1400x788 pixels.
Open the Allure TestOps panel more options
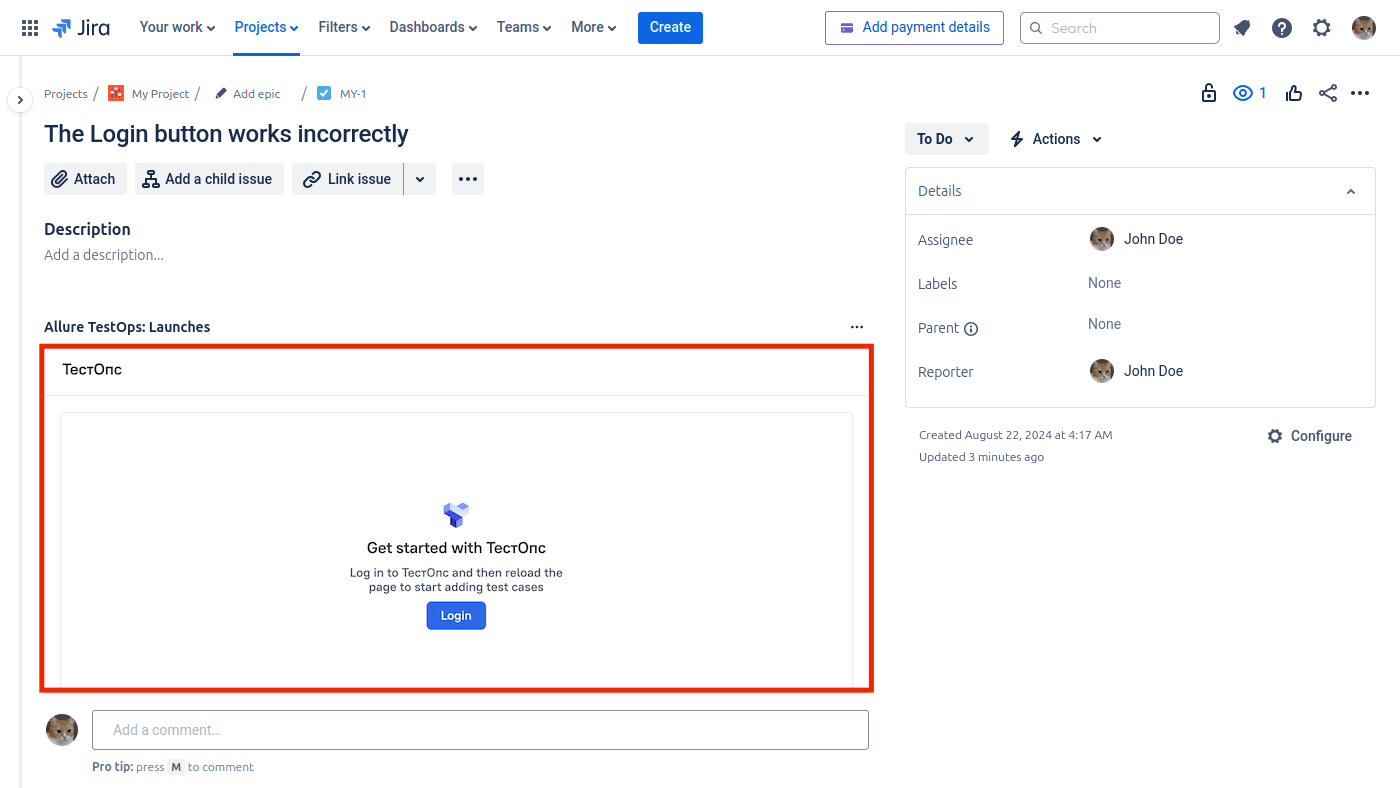pyautogui.click(x=856, y=327)
